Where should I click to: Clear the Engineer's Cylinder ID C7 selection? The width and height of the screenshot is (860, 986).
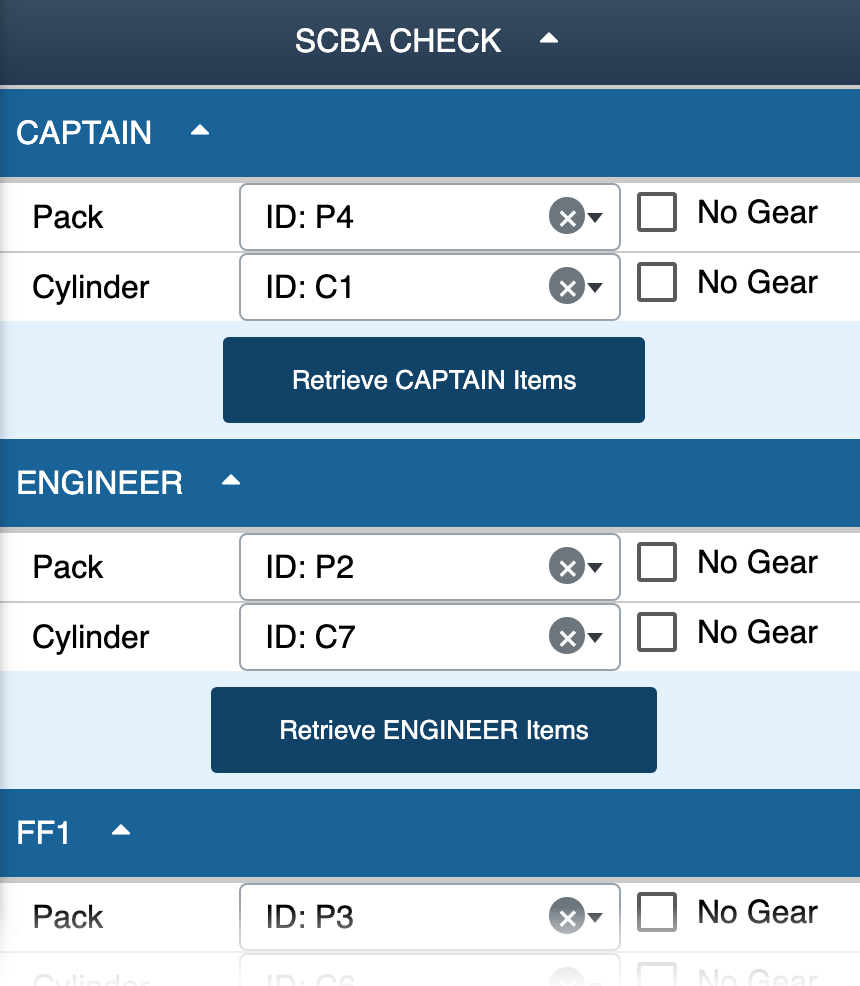tap(566, 637)
